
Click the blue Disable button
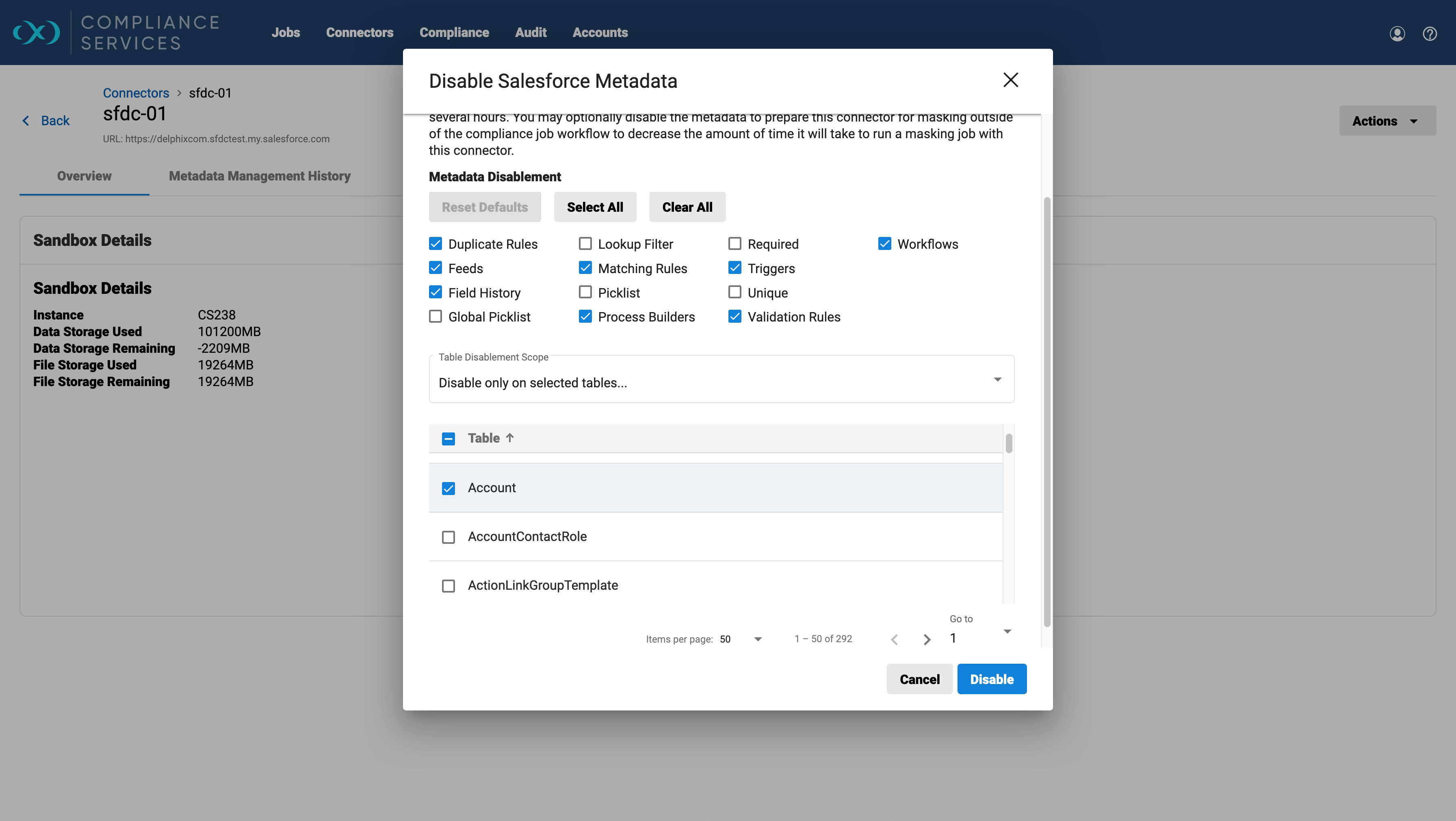point(991,679)
